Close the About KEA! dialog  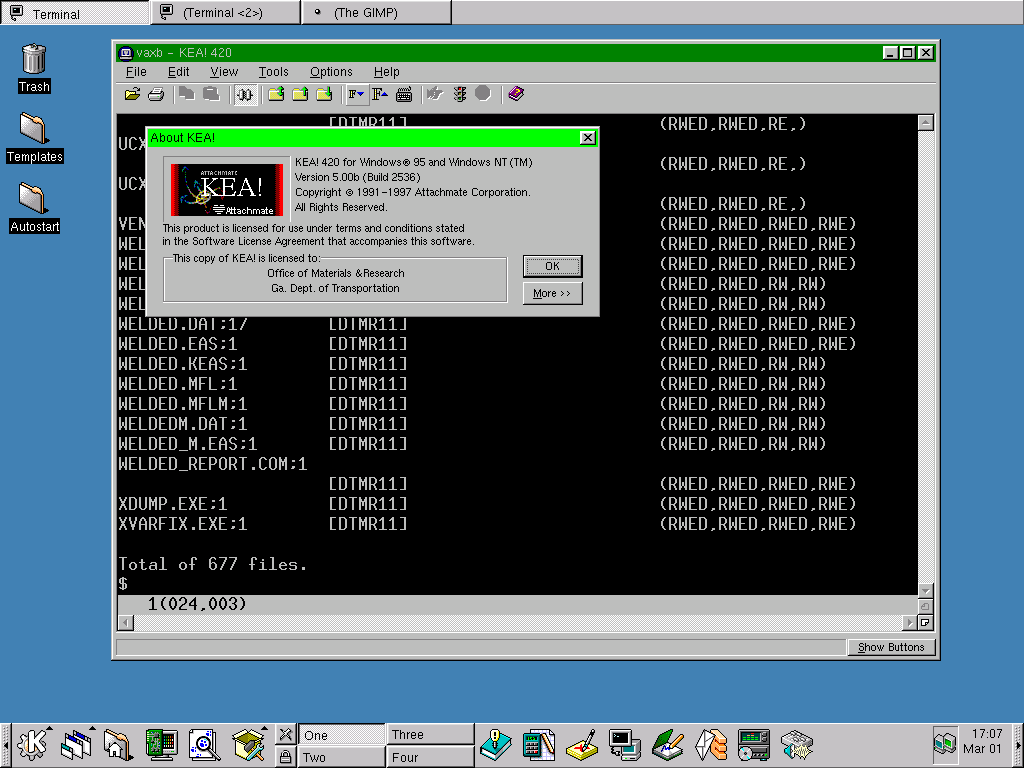[x=588, y=138]
